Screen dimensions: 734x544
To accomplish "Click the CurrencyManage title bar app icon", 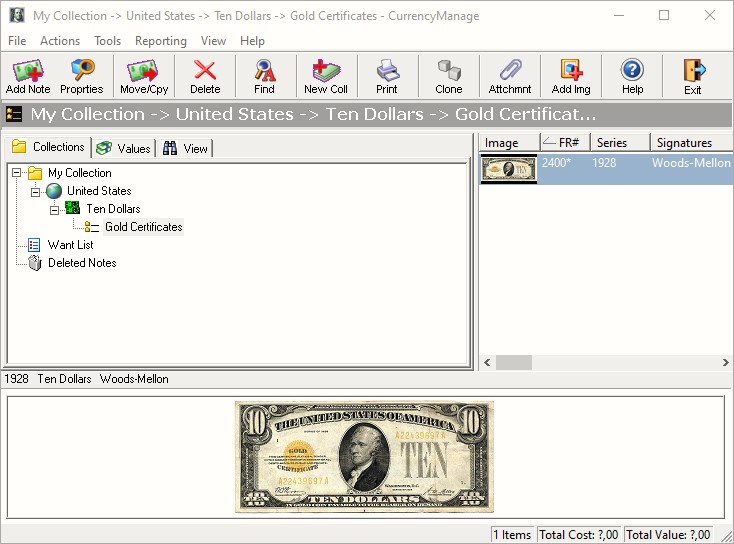I will pyautogui.click(x=17, y=15).
